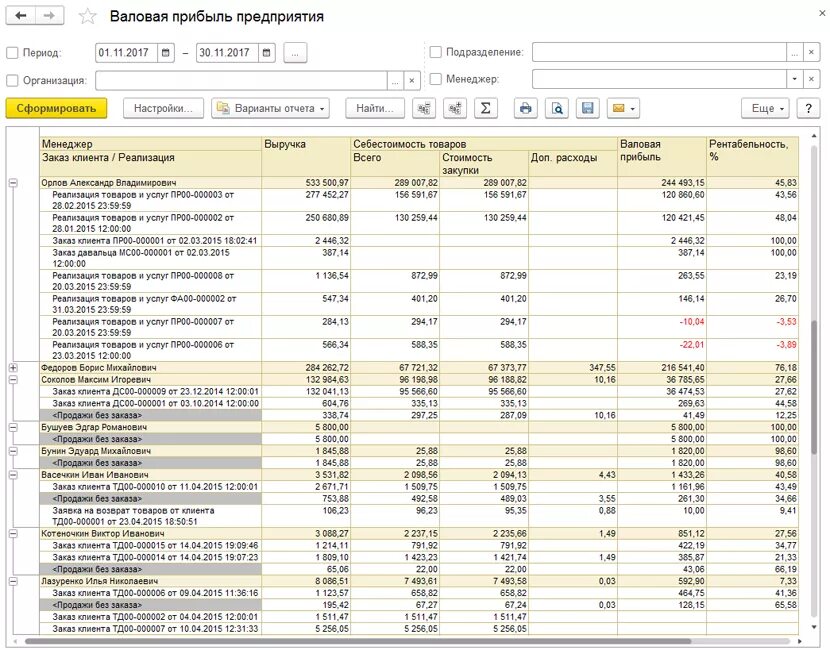Go back with the left arrow button
The image size is (830, 650).
pos(21,15)
